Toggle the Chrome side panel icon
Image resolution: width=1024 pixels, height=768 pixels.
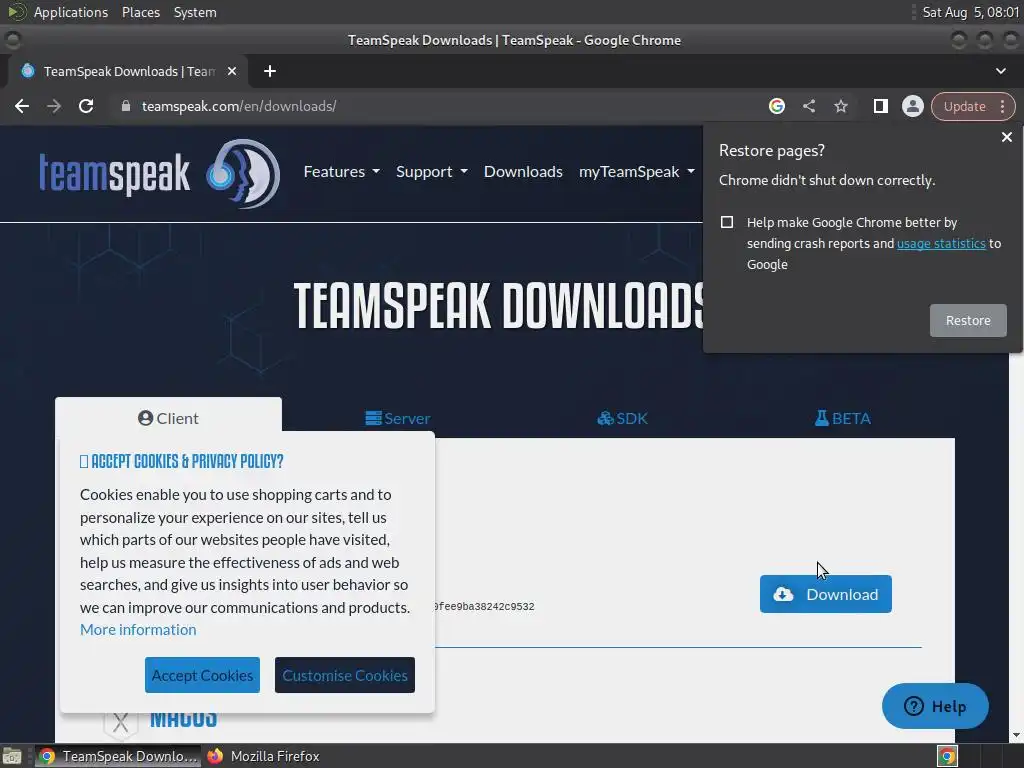pos(880,106)
